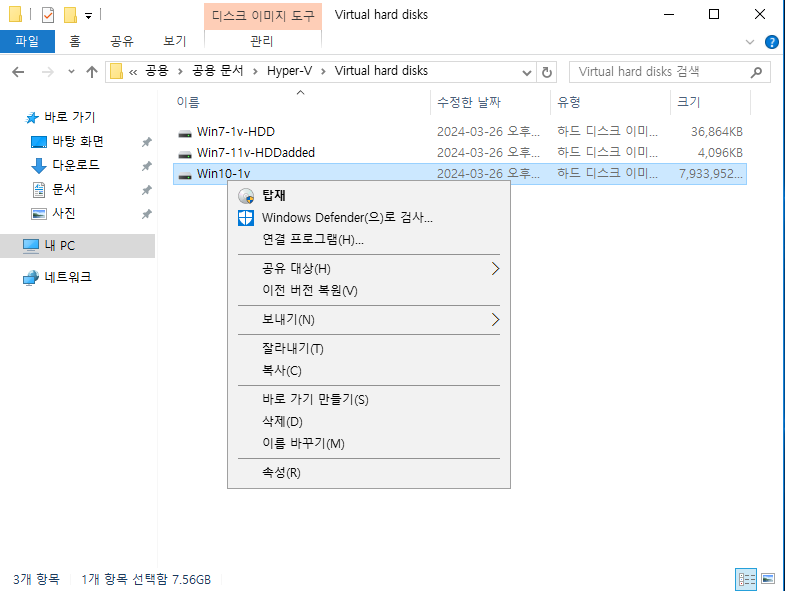Expand the address bar history dropdown

tap(527, 73)
